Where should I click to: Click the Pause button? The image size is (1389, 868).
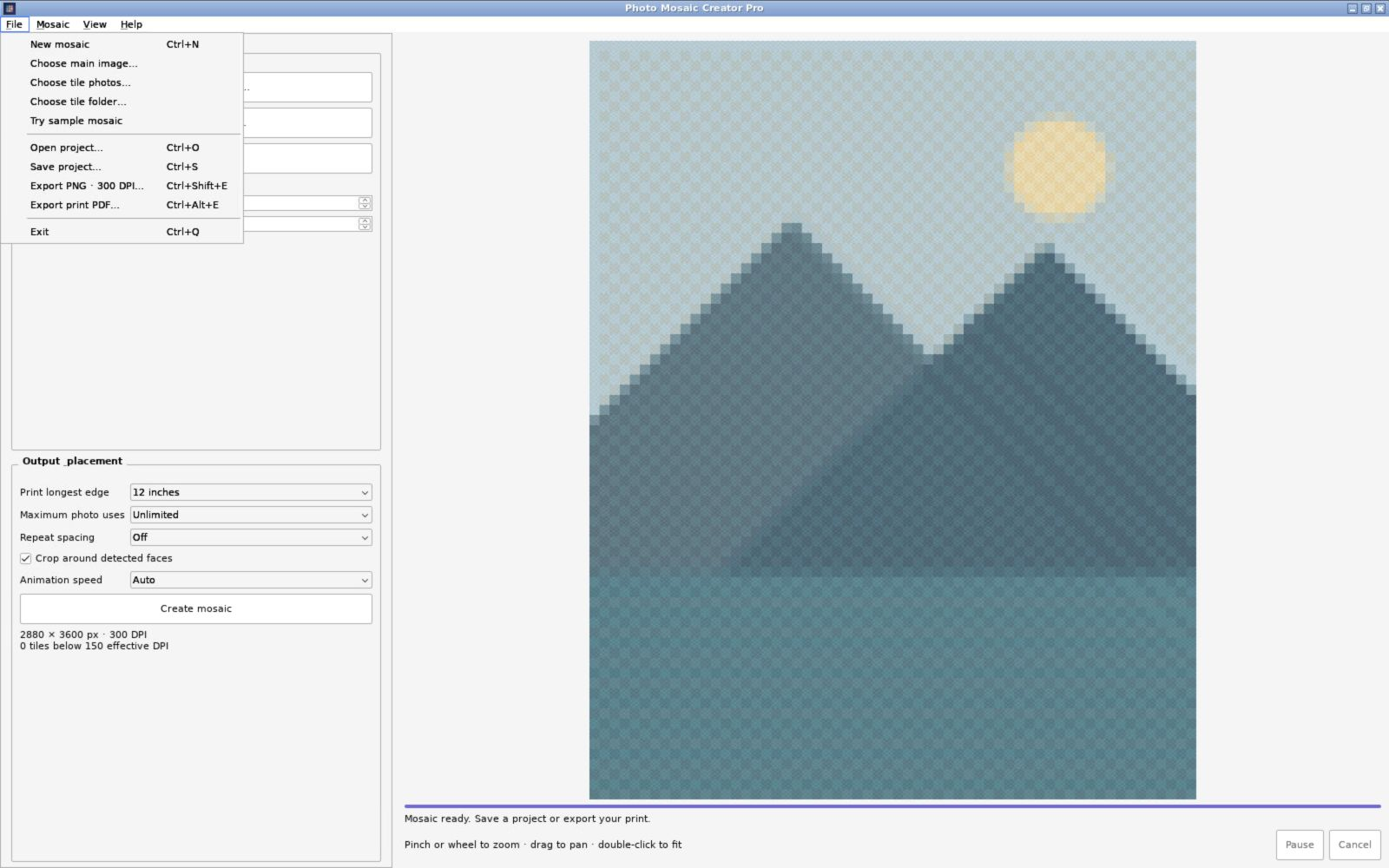click(1300, 845)
